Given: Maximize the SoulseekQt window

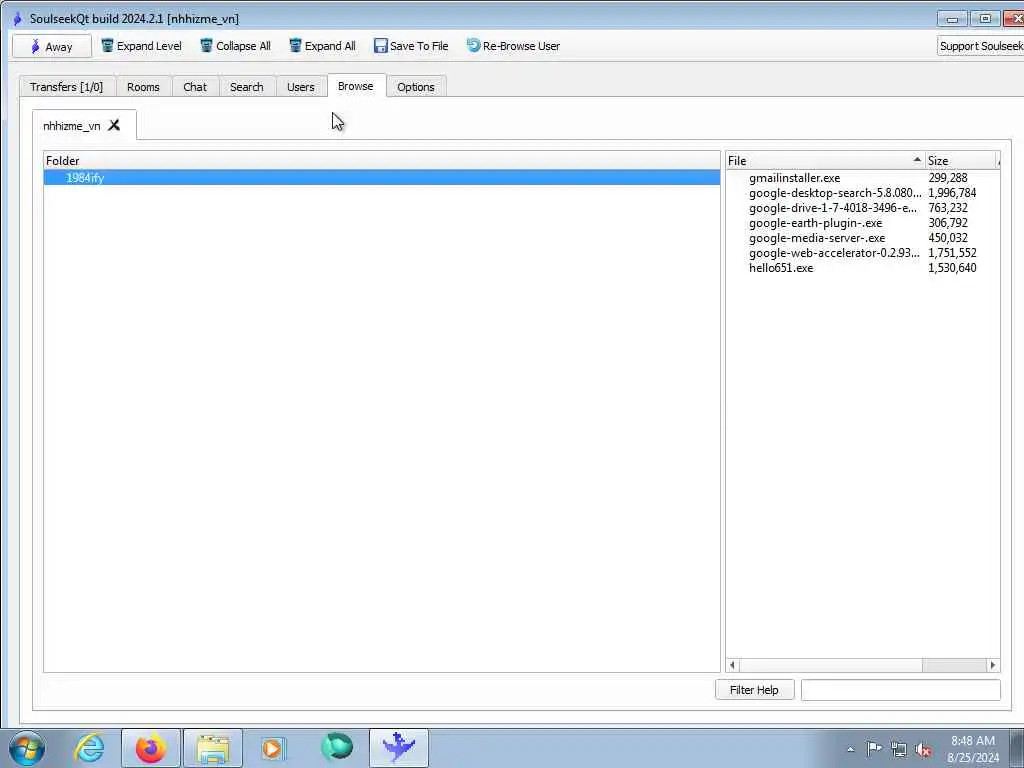Looking at the screenshot, I should tap(985, 19).
